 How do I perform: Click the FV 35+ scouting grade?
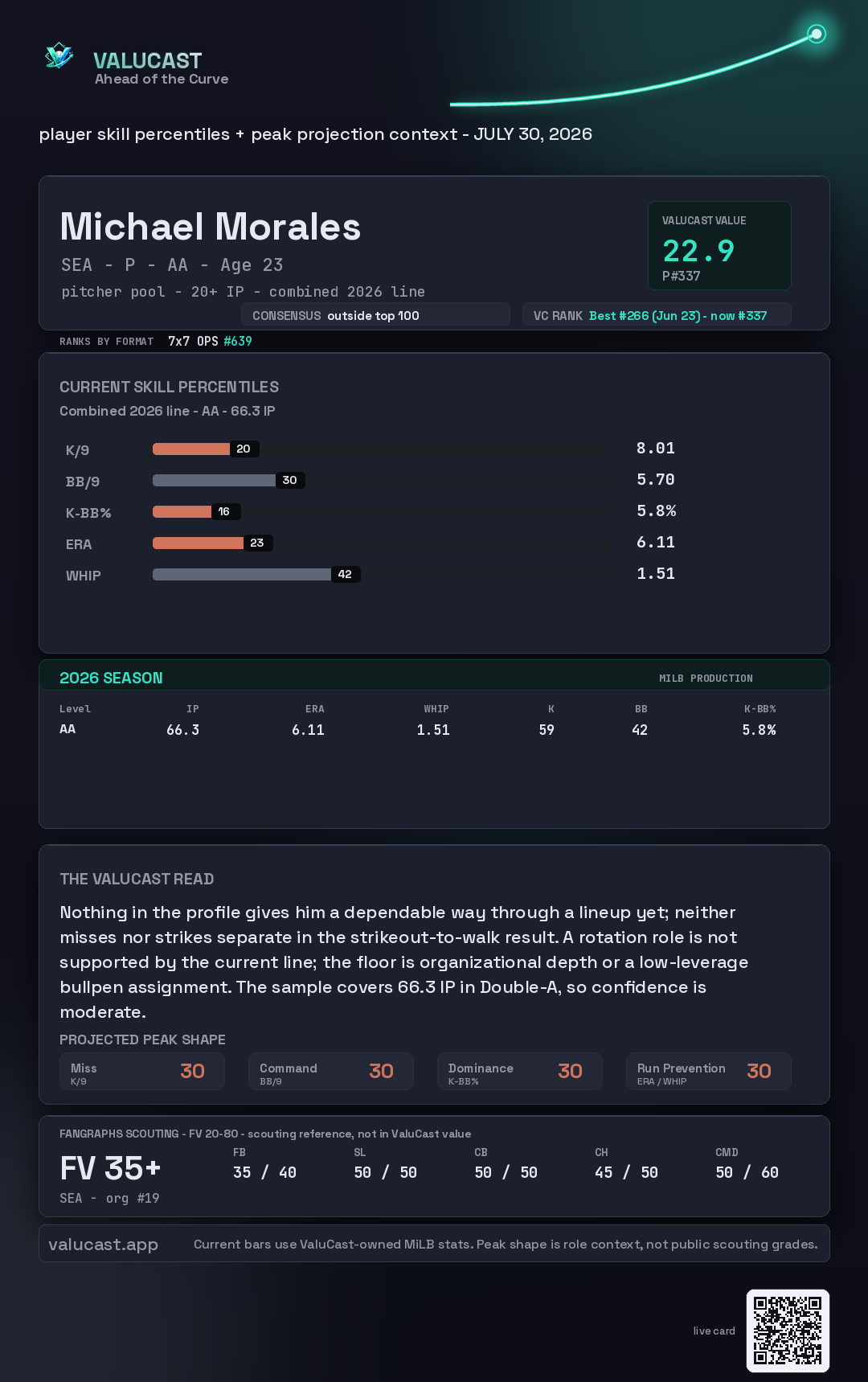110,1168
